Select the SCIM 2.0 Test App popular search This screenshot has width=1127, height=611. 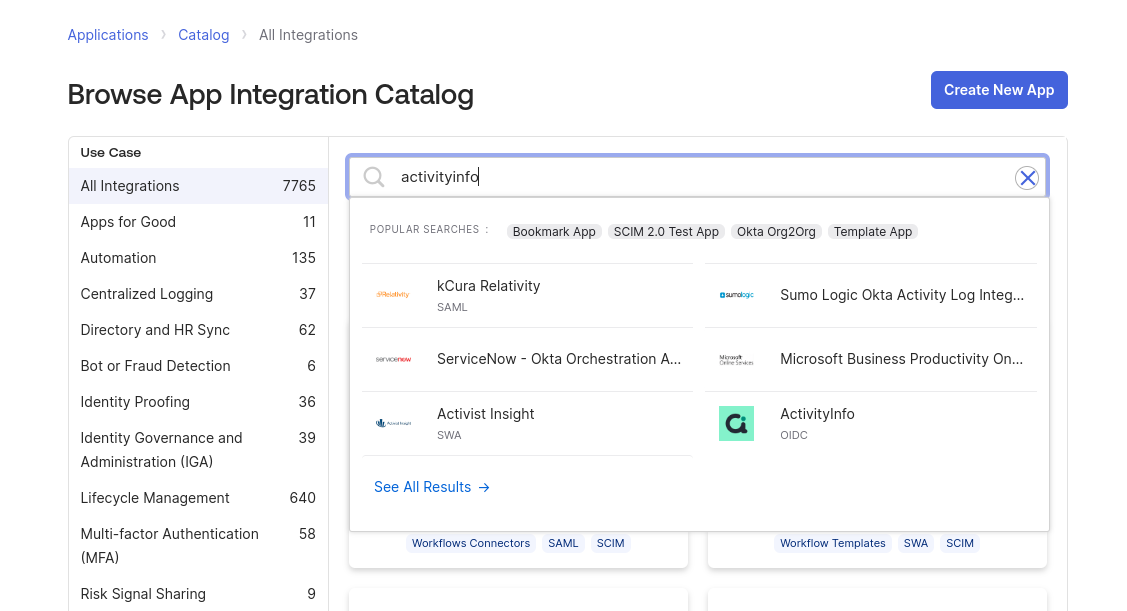pyautogui.click(x=666, y=231)
